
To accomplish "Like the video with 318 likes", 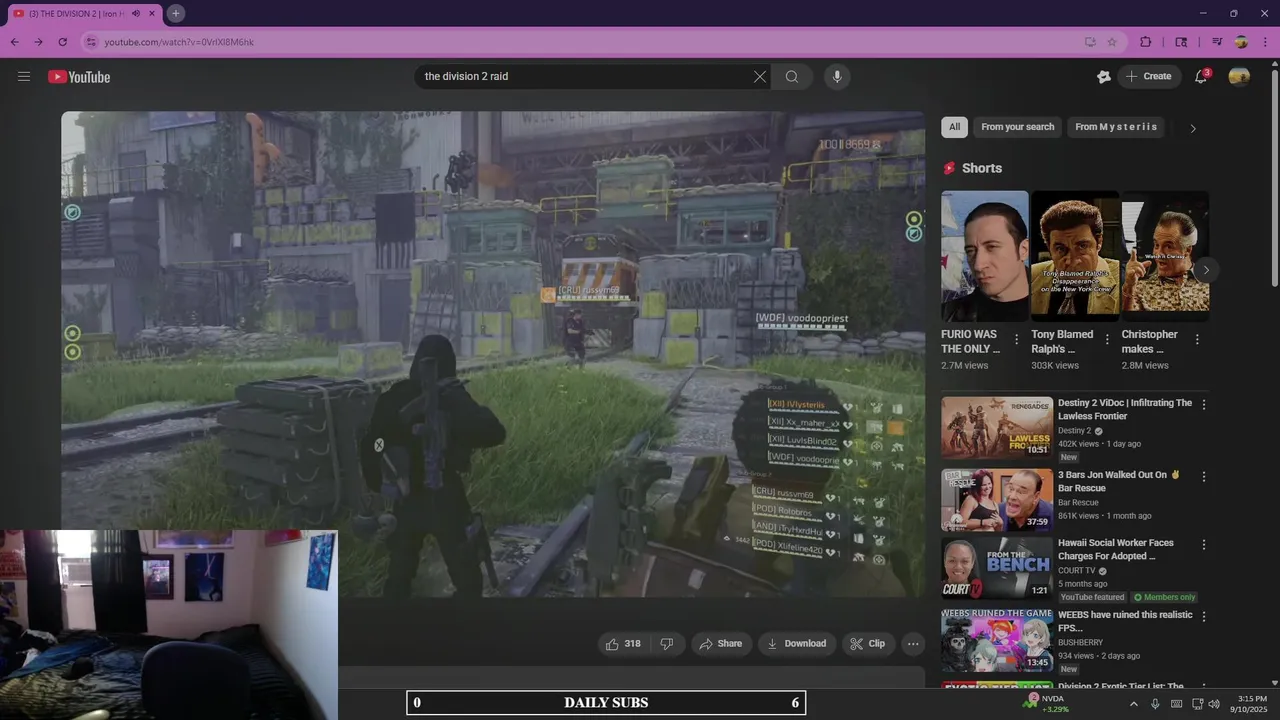I will (623, 644).
